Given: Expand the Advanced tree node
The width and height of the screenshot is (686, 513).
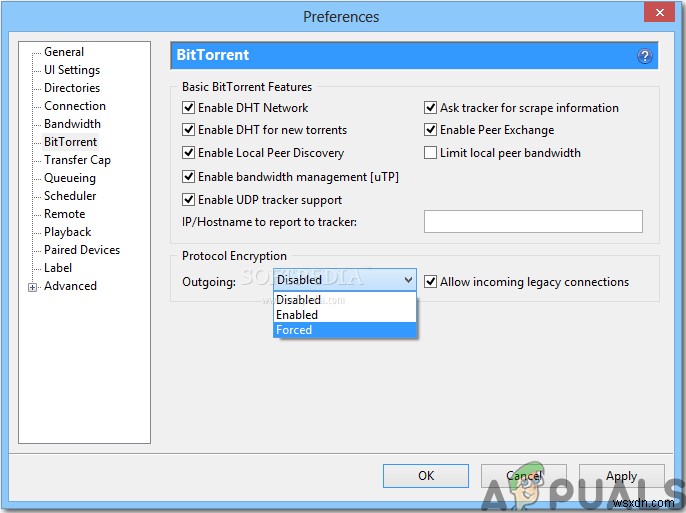Looking at the screenshot, I should 32,287.
